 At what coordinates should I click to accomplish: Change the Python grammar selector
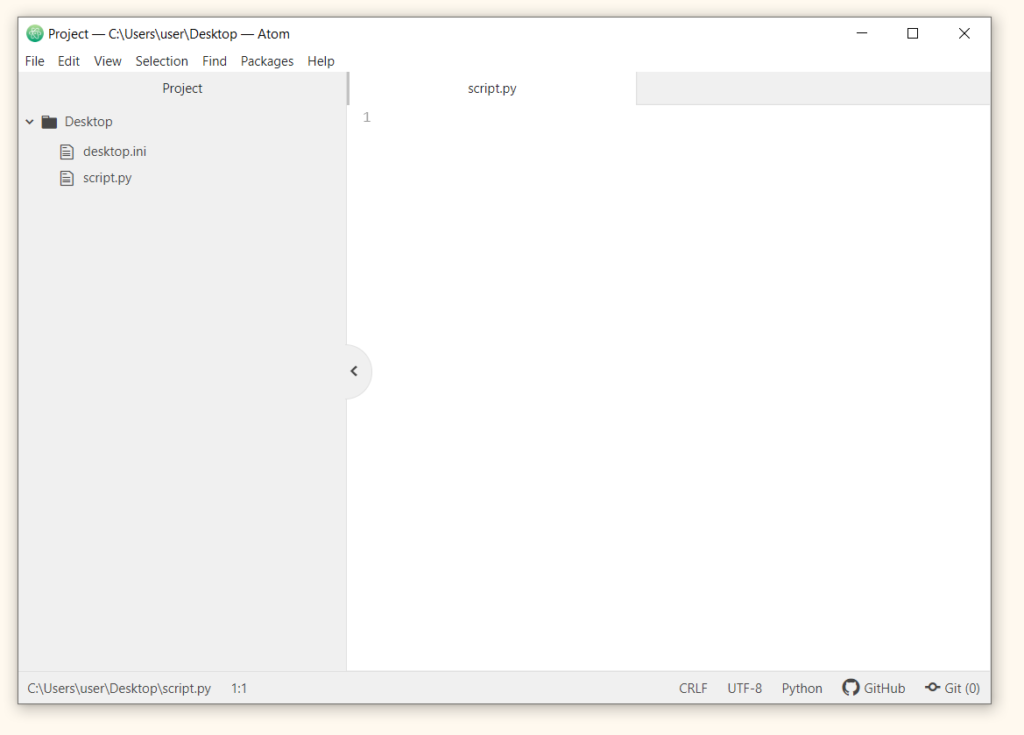click(802, 688)
